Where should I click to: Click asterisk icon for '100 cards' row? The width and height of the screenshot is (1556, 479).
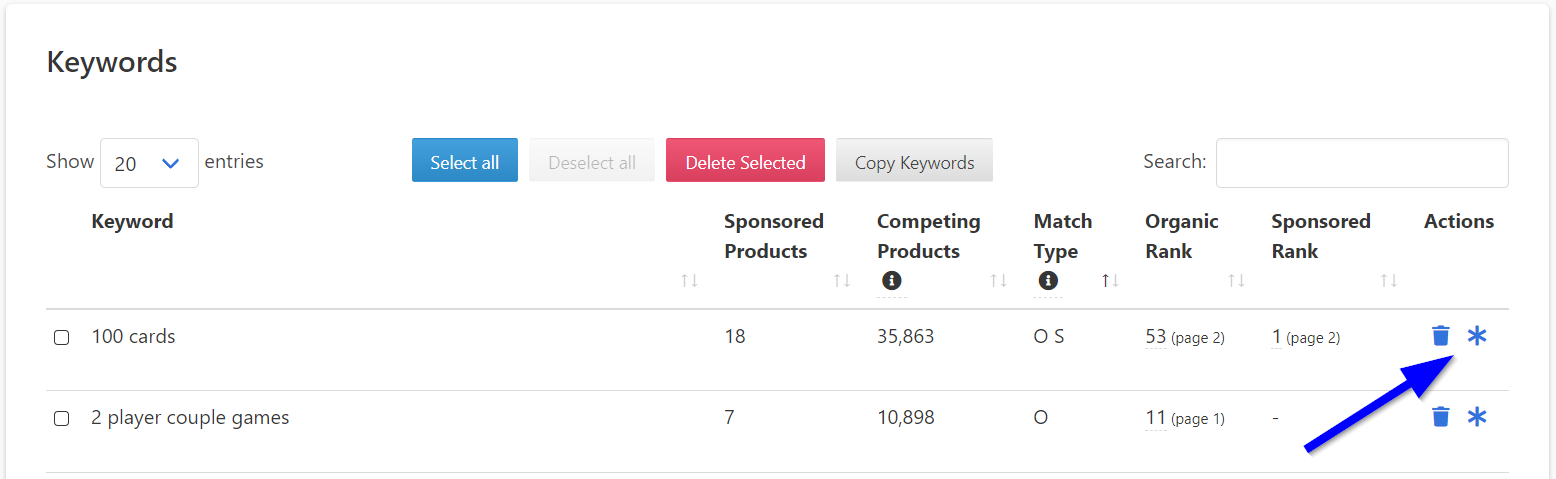pos(1477,336)
